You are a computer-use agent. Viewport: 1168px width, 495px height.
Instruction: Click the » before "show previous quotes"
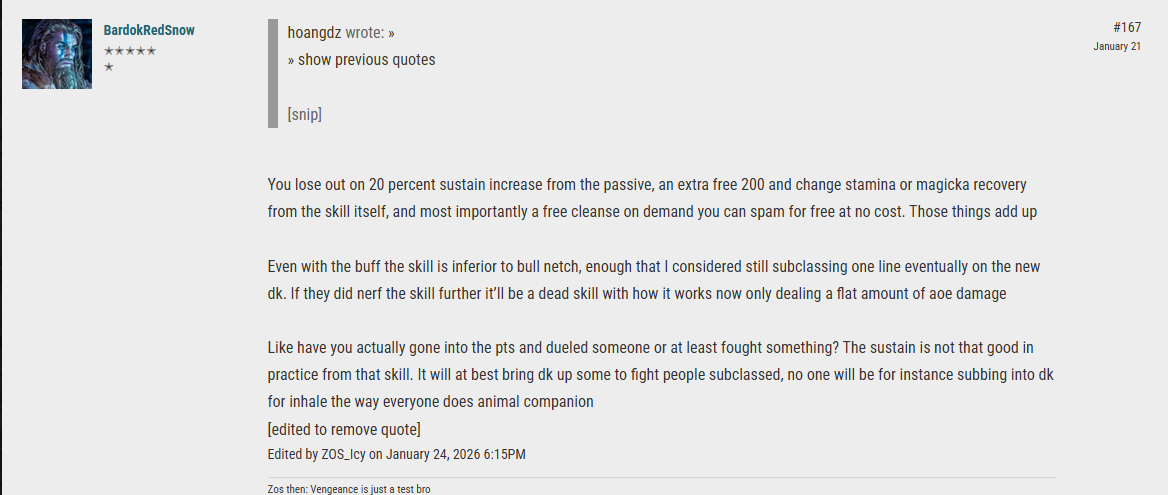tap(291, 60)
